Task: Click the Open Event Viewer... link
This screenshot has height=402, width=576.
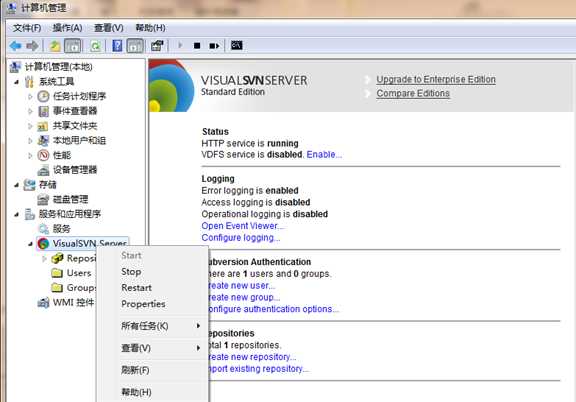Action: coord(242,226)
